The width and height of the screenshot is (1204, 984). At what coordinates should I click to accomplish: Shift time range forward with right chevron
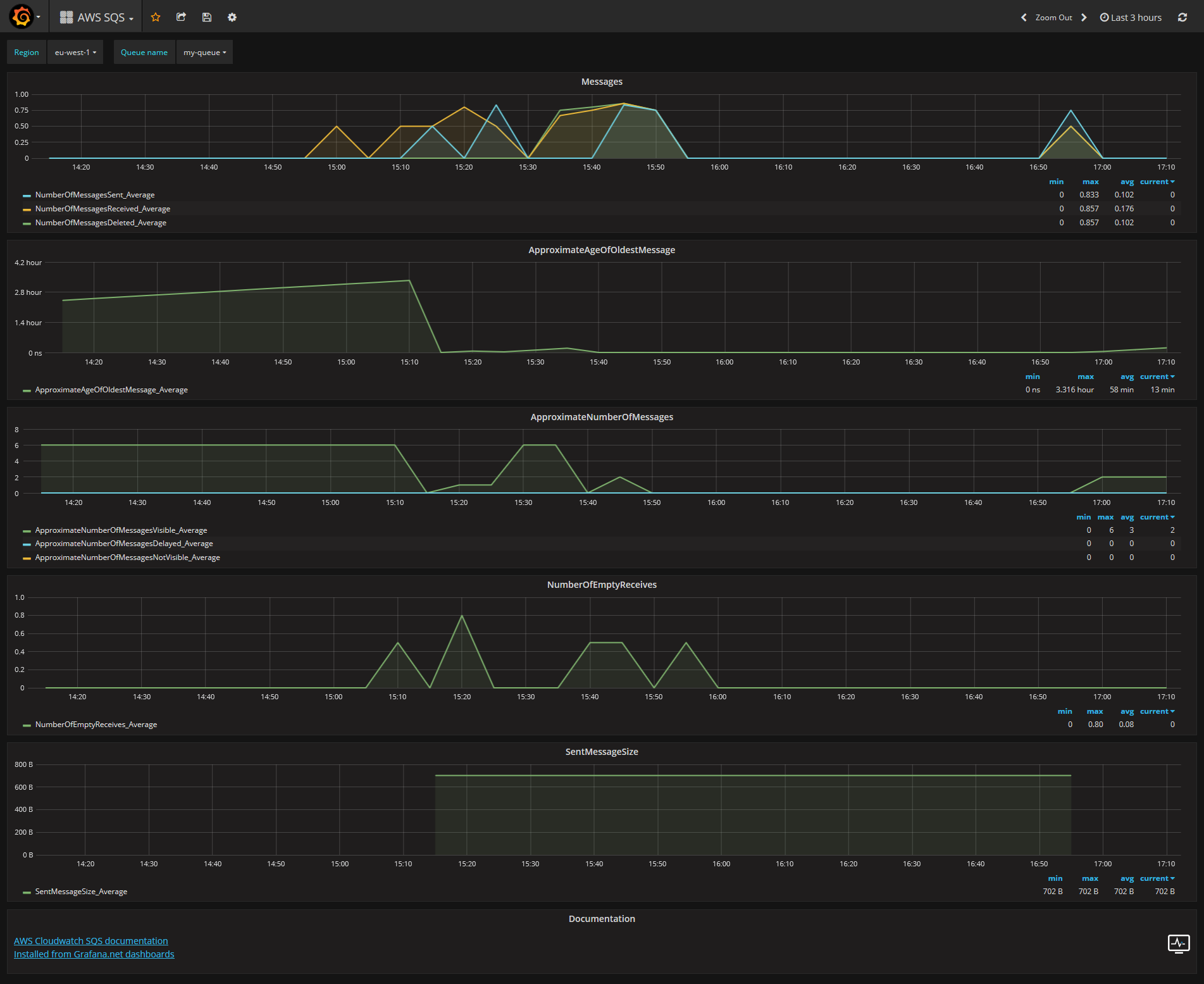[x=1084, y=18]
